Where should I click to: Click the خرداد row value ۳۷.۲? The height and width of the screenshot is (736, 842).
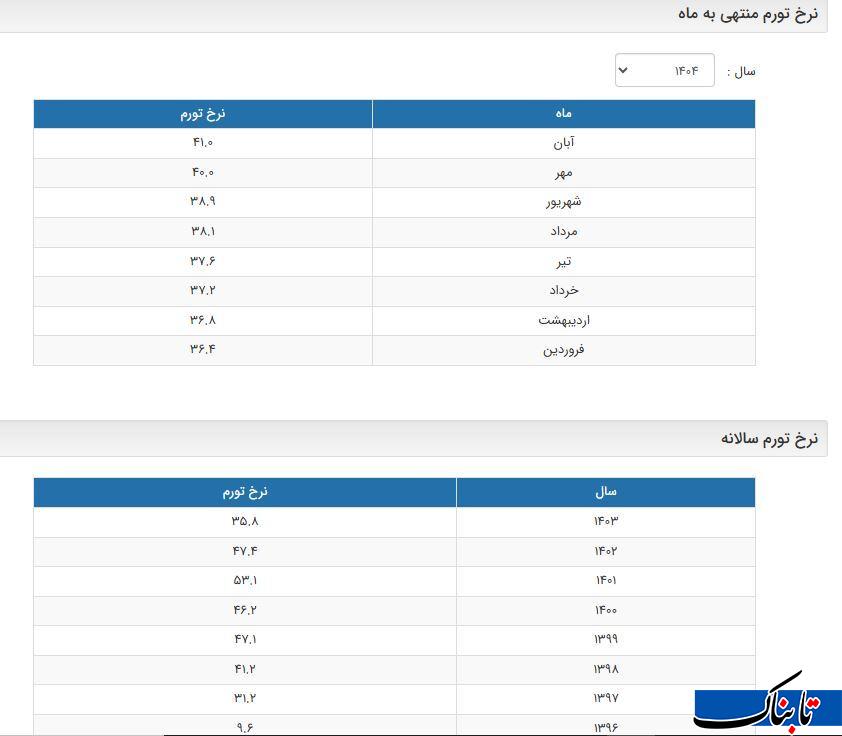[203, 291]
